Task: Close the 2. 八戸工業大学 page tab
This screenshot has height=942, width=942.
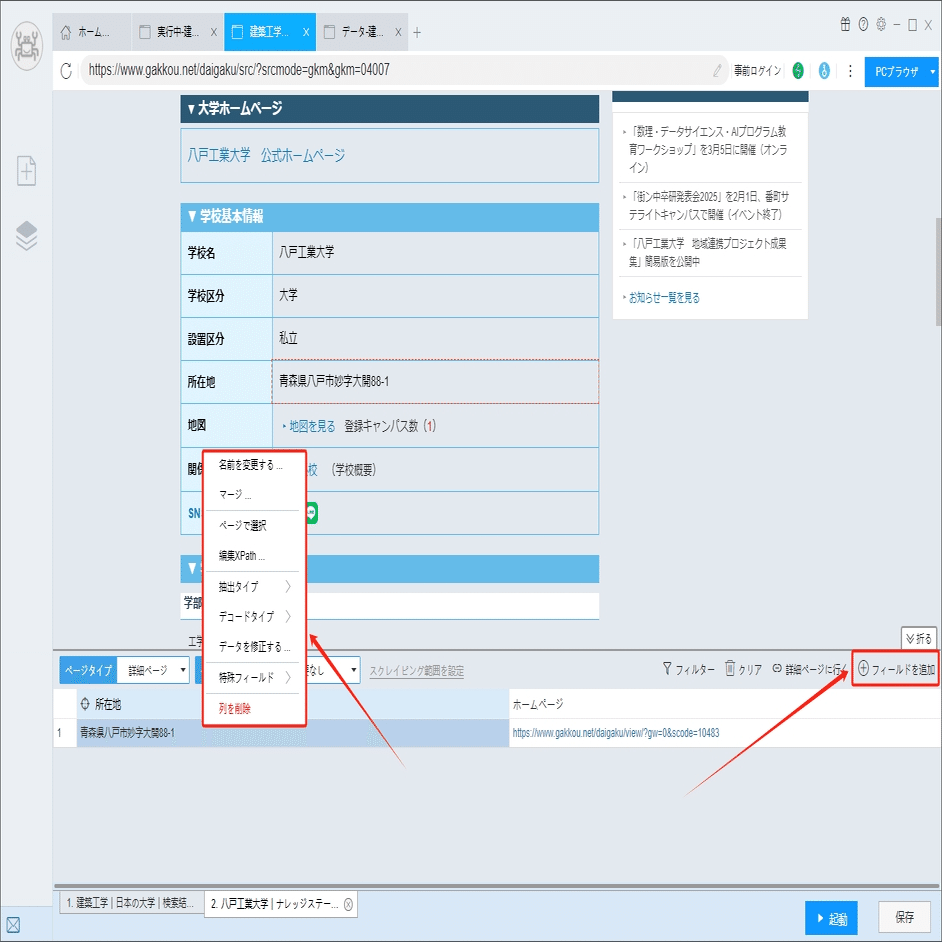Action: point(348,904)
